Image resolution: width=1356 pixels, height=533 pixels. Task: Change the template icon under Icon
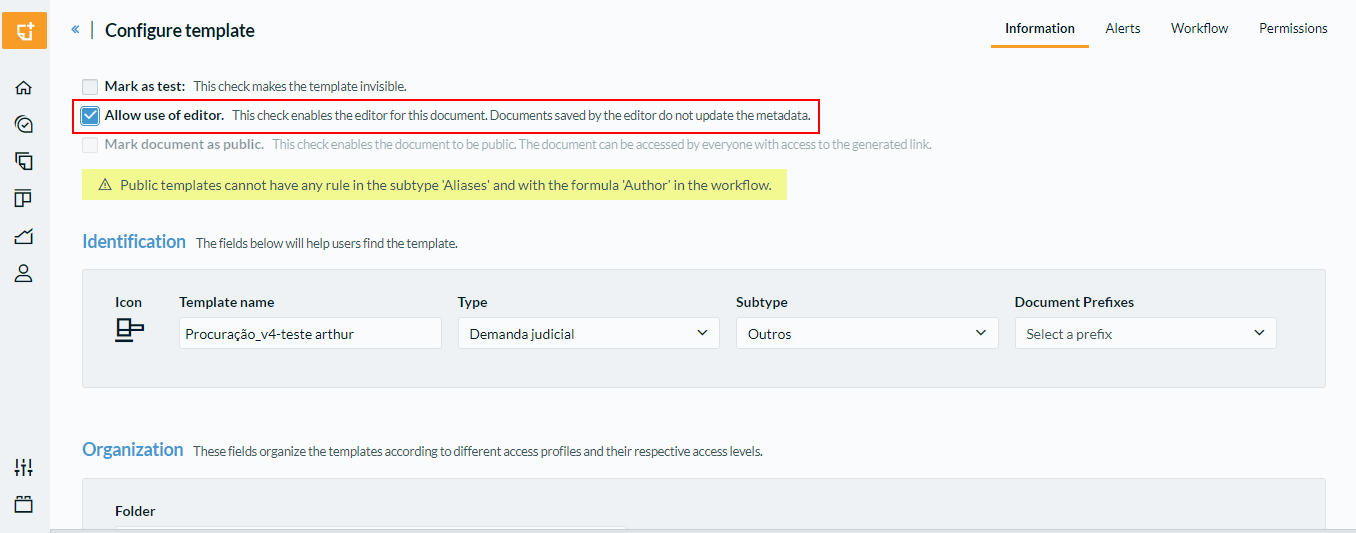[129, 330]
